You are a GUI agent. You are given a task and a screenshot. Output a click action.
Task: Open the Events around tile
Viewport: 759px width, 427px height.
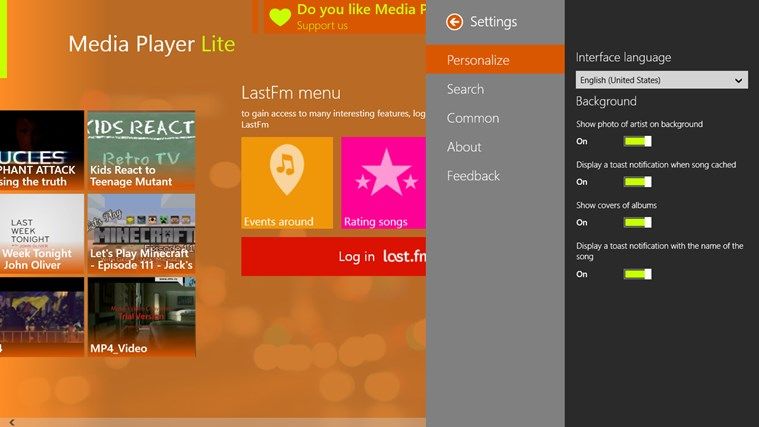pyautogui.click(x=287, y=183)
